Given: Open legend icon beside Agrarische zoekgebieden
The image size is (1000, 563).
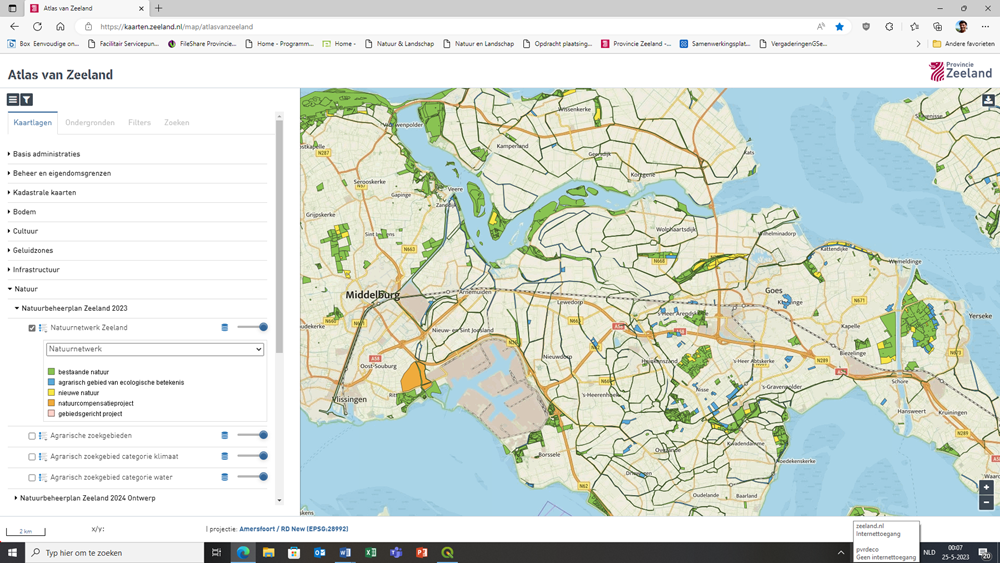Looking at the screenshot, I should [x=43, y=436].
